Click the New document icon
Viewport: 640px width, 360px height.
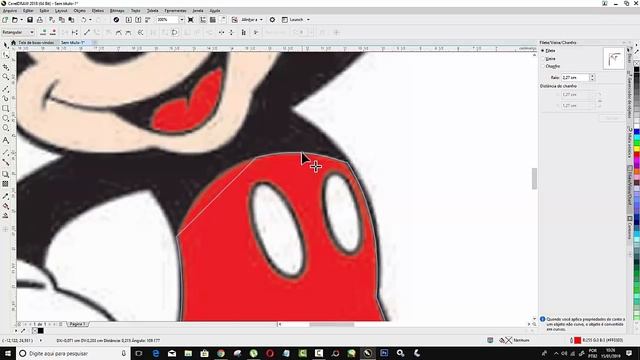point(5,20)
